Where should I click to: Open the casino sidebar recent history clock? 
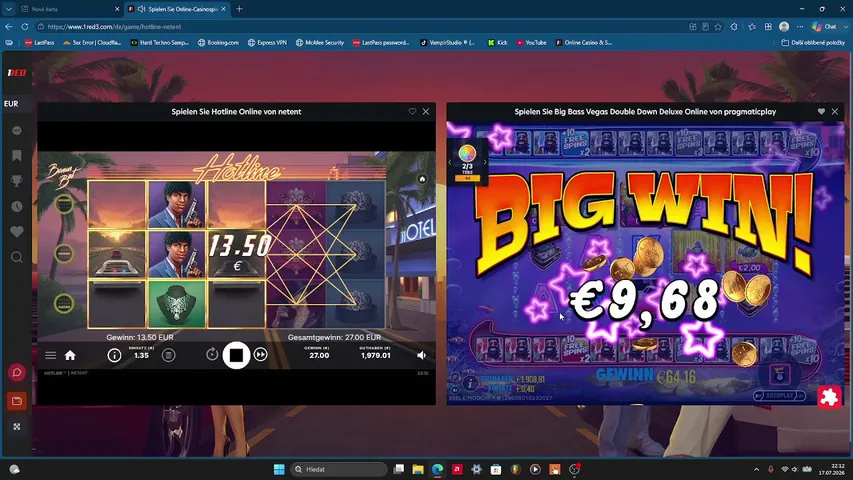tap(17, 206)
